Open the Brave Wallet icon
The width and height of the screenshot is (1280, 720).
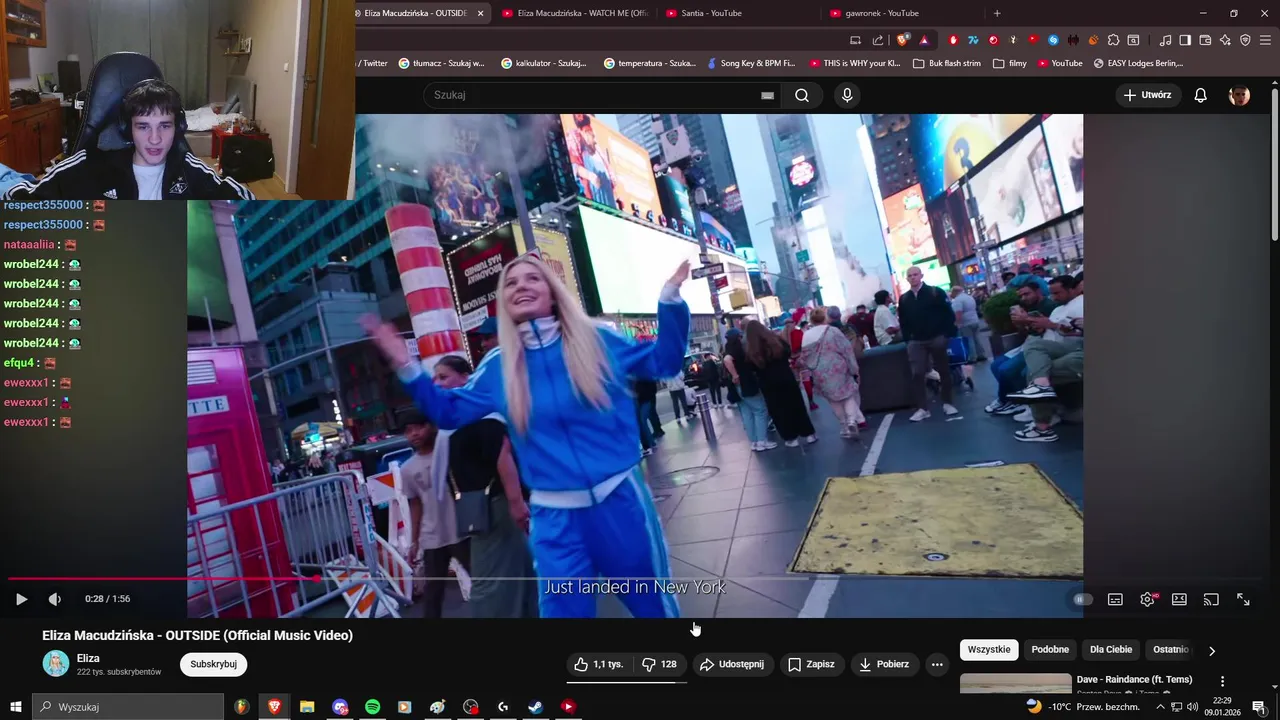(x=1205, y=40)
